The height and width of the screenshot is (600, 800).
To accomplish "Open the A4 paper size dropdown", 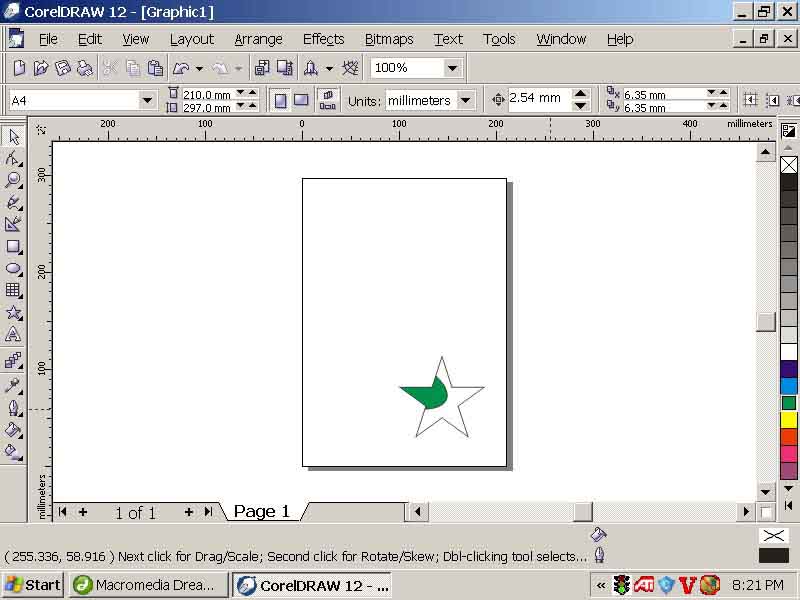I will click(x=147, y=101).
